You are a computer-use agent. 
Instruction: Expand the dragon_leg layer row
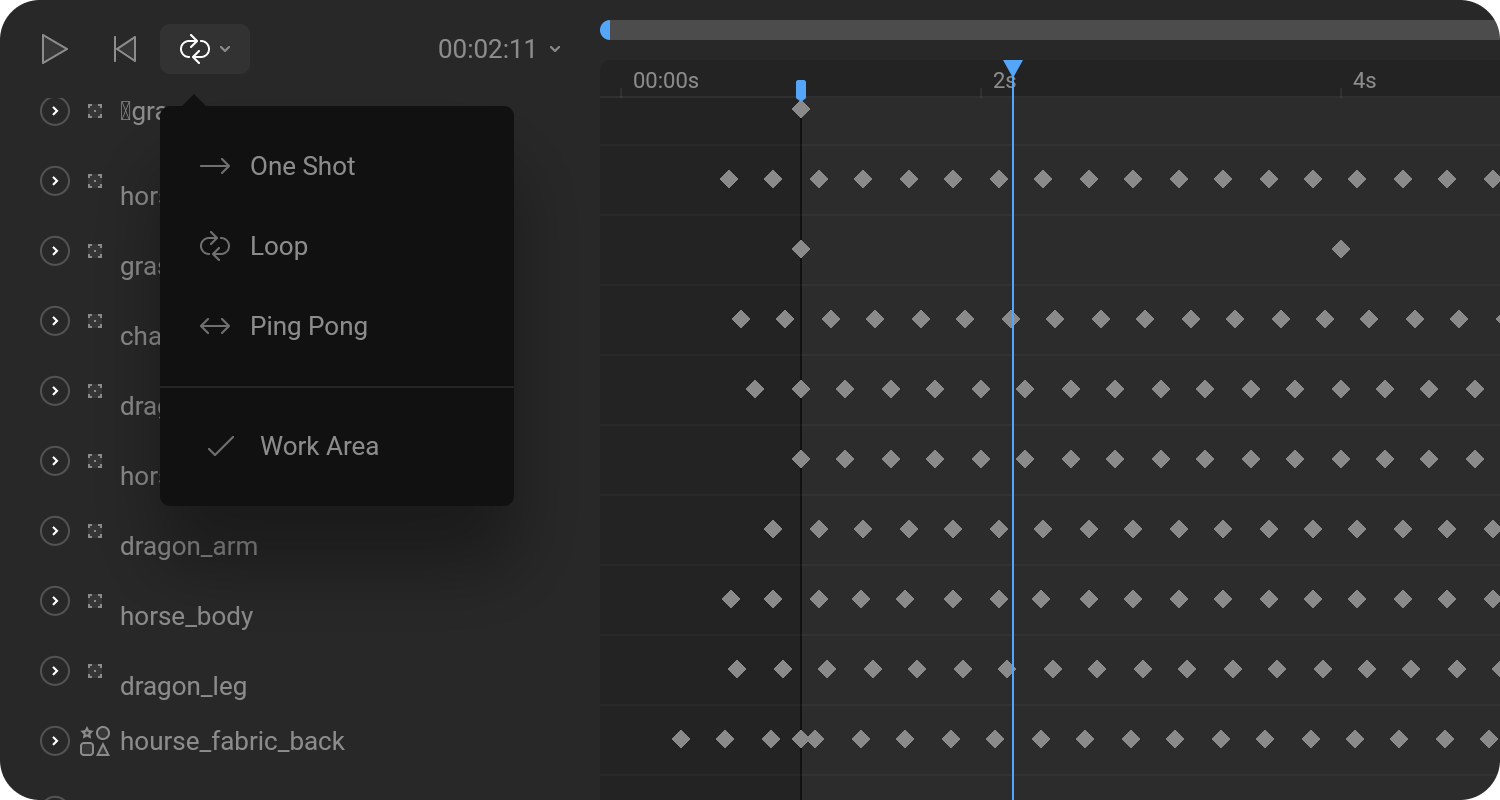click(54, 671)
